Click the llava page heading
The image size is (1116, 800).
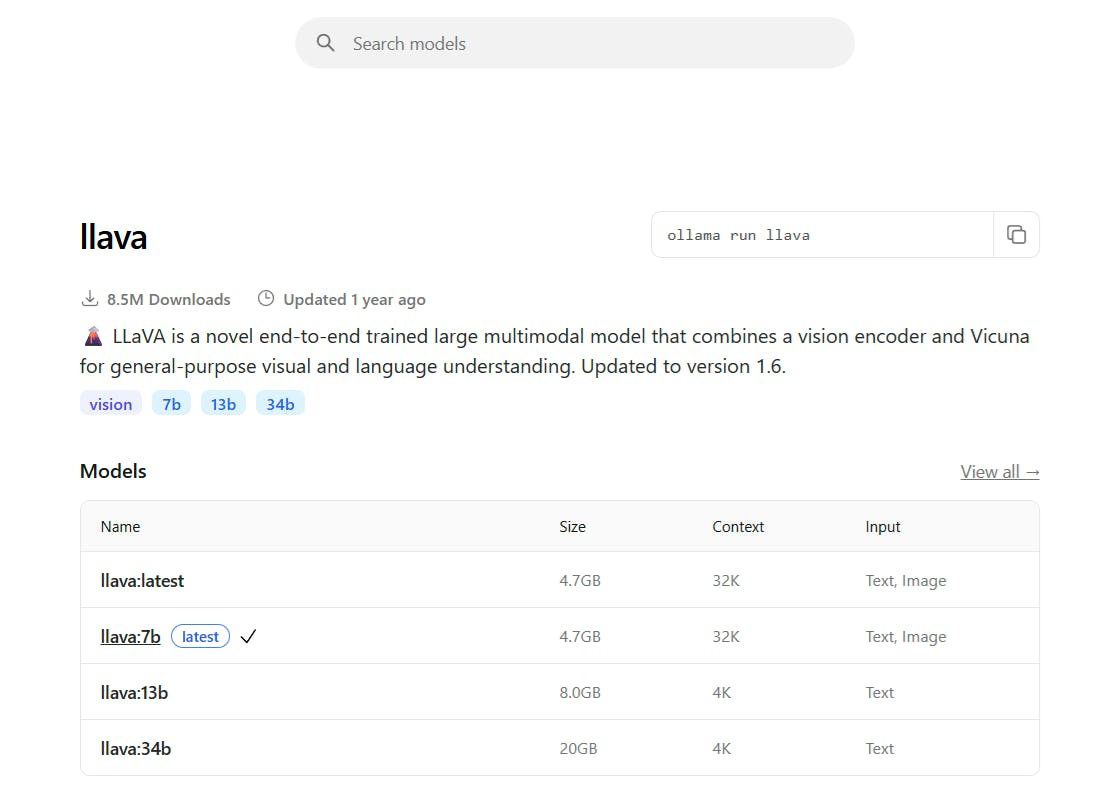pos(113,237)
